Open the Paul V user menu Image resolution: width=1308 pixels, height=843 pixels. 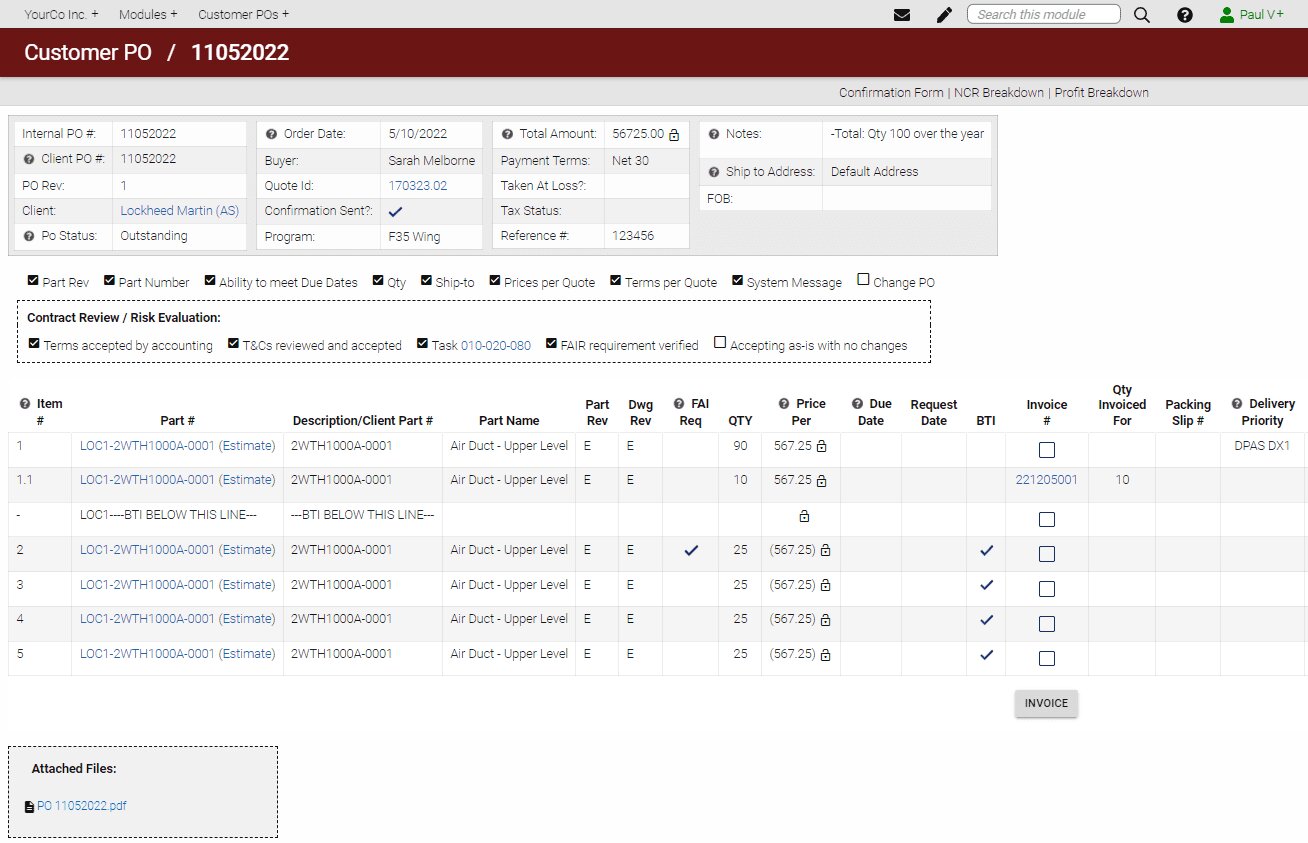click(1252, 15)
